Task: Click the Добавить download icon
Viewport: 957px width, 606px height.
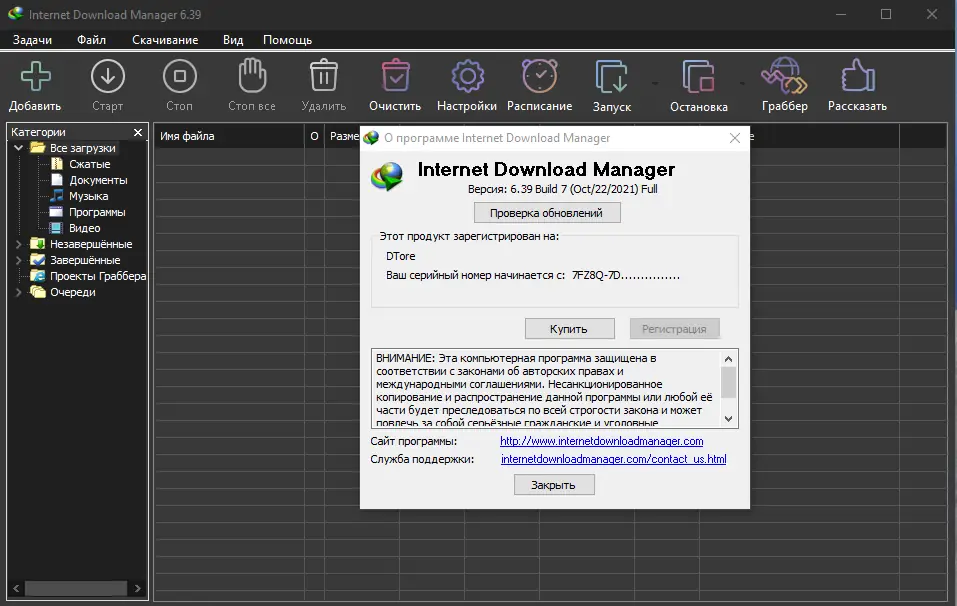Action: click(x=35, y=77)
